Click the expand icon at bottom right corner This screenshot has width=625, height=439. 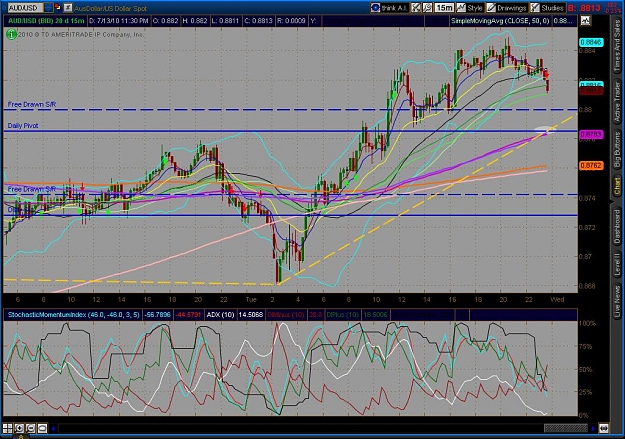603,428
